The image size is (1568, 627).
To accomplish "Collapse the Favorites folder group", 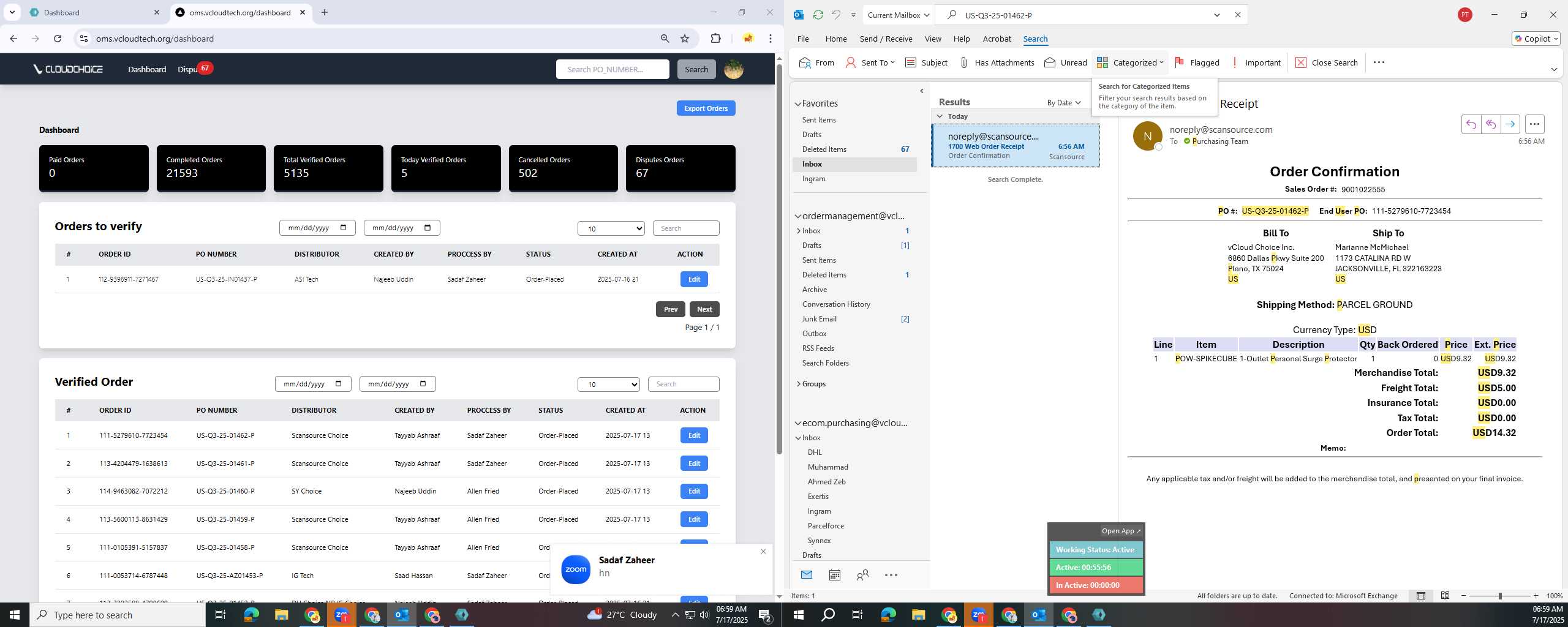I will (x=798, y=104).
